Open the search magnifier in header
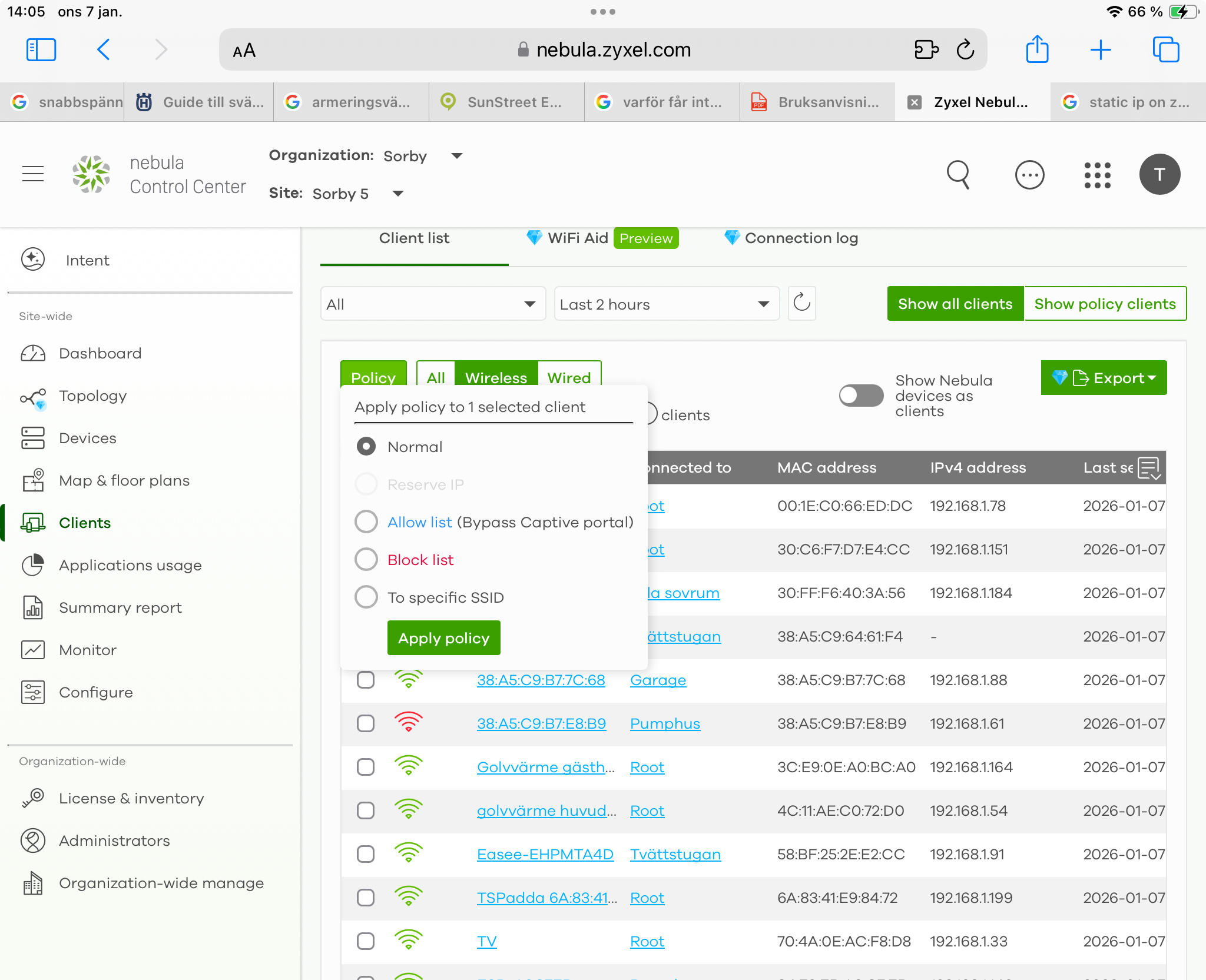The width and height of the screenshot is (1206, 980). click(x=958, y=175)
